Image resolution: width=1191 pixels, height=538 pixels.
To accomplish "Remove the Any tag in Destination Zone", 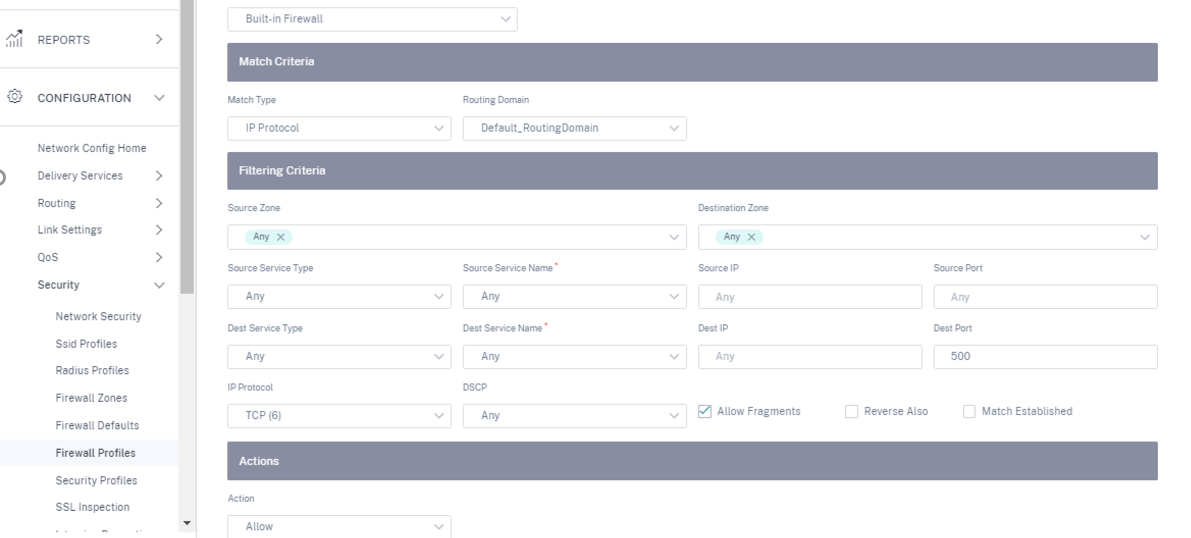I will pos(751,237).
